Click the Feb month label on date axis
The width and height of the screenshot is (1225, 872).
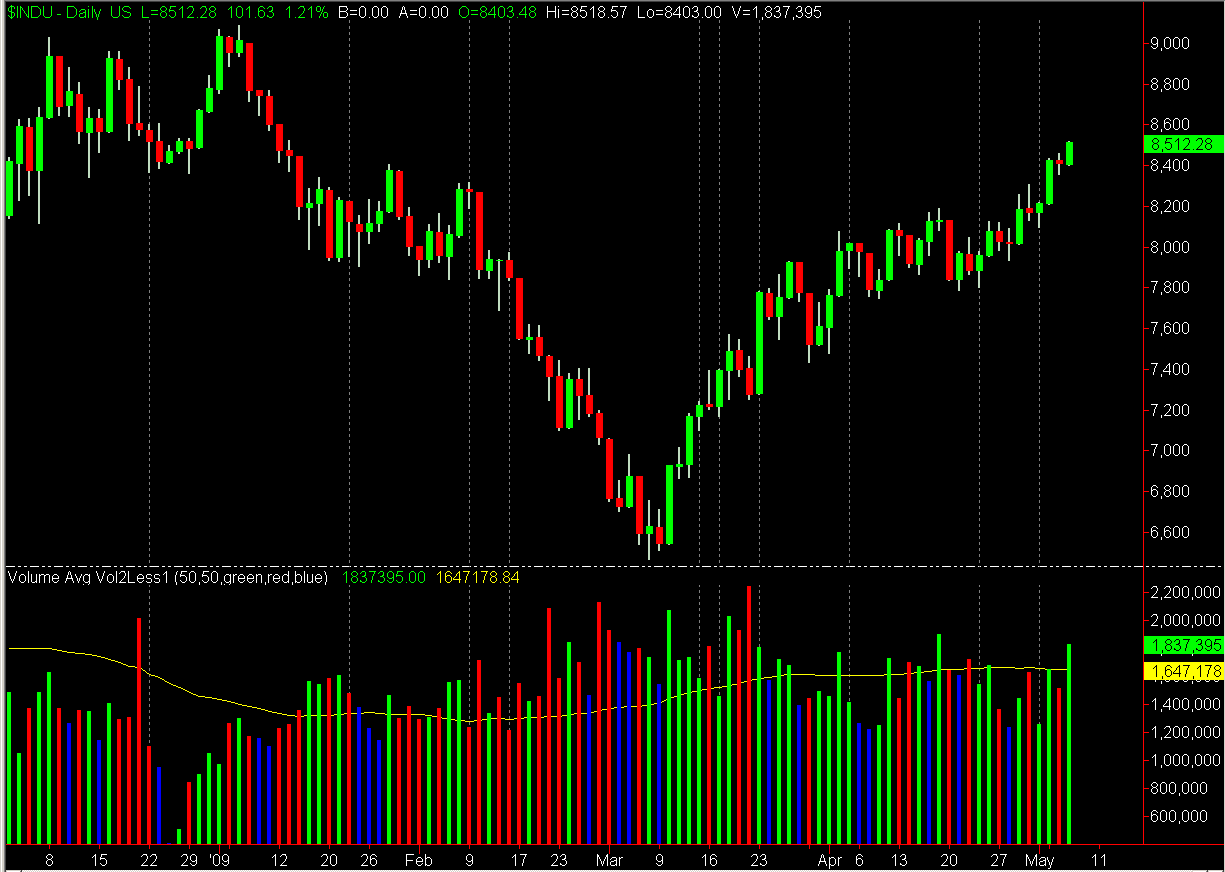(418, 859)
